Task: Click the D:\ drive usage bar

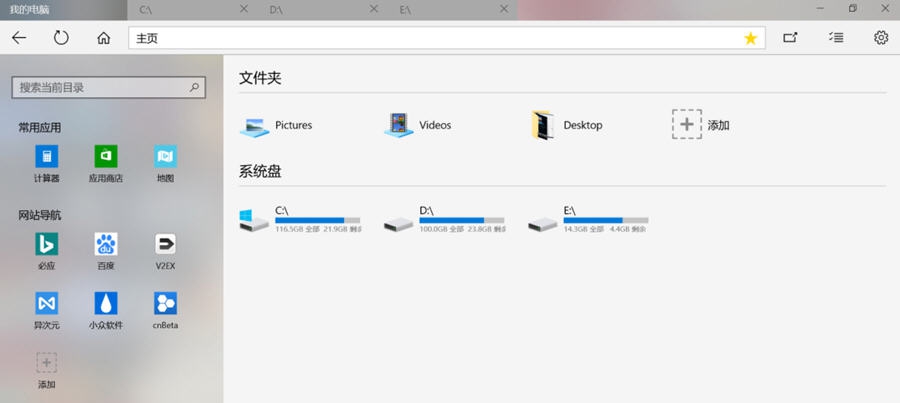Action: pyautogui.click(x=461, y=220)
